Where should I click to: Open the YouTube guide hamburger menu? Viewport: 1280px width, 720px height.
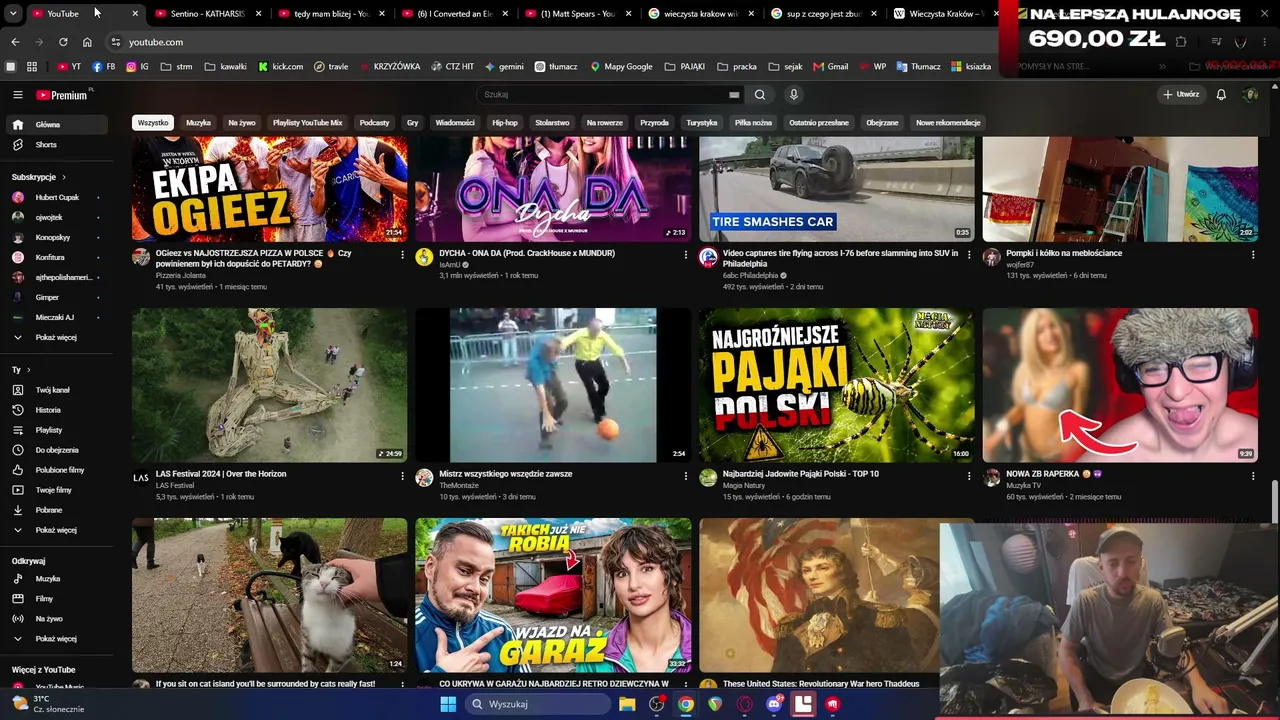[17, 95]
